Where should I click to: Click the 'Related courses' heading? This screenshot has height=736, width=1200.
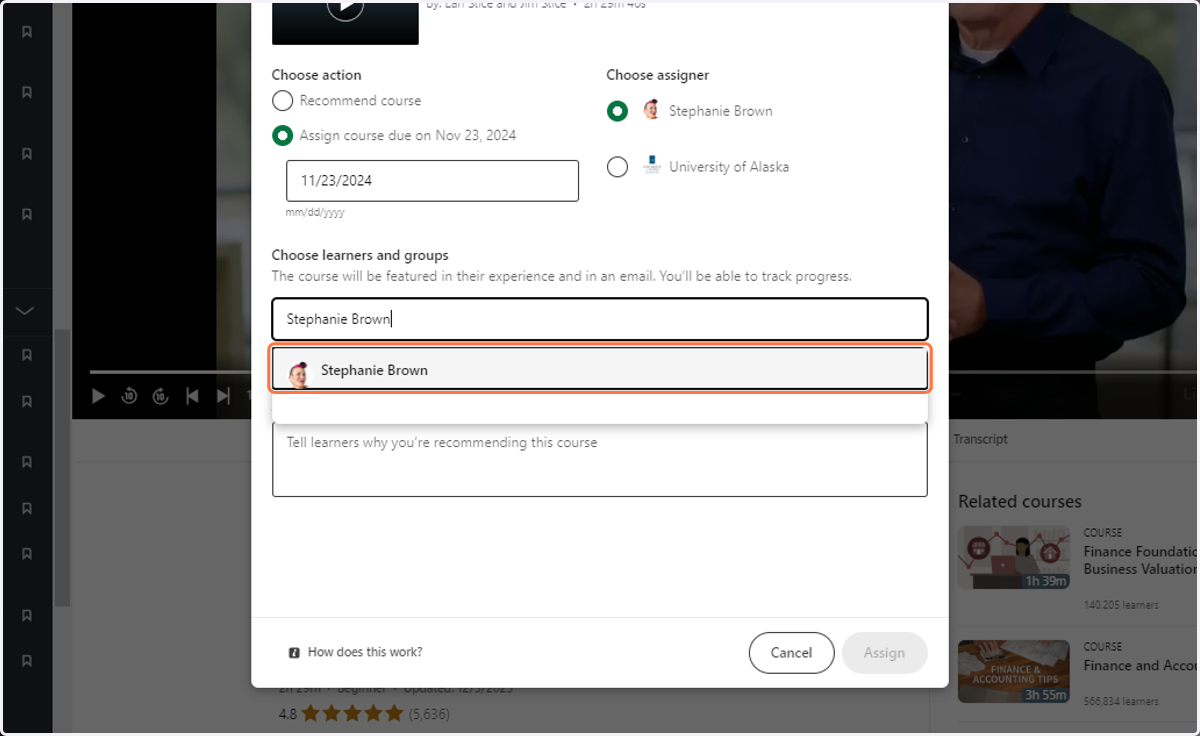point(1020,501)
